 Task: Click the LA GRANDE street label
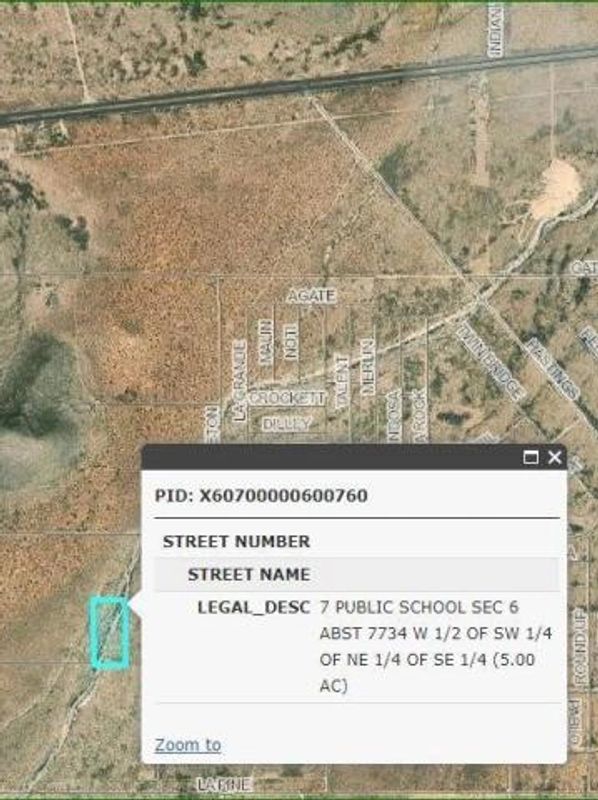[x=239, y=381]
